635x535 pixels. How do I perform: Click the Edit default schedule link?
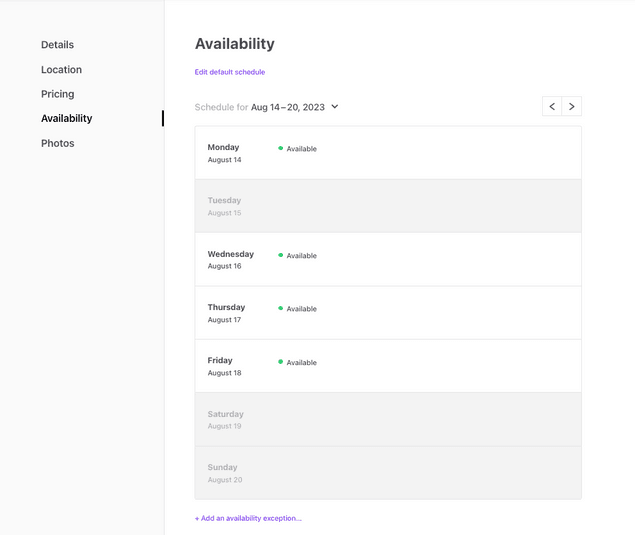pyautogui.click(x=230, y=72)
